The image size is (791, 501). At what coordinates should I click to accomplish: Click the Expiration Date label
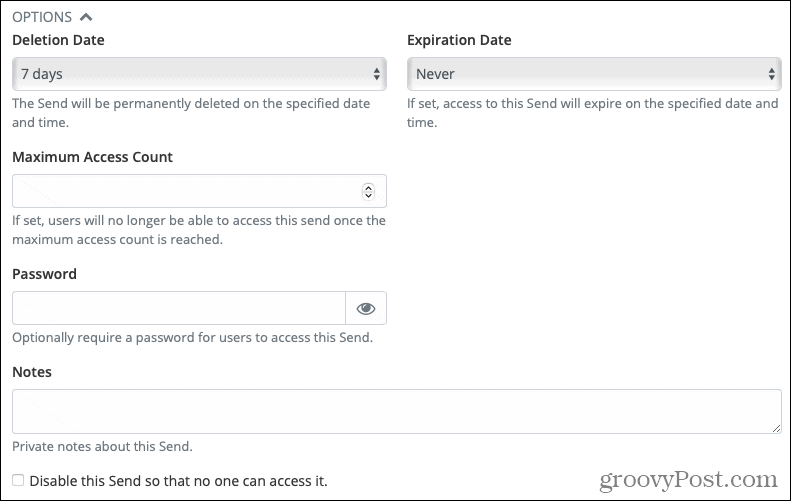[x=459, y=40]
